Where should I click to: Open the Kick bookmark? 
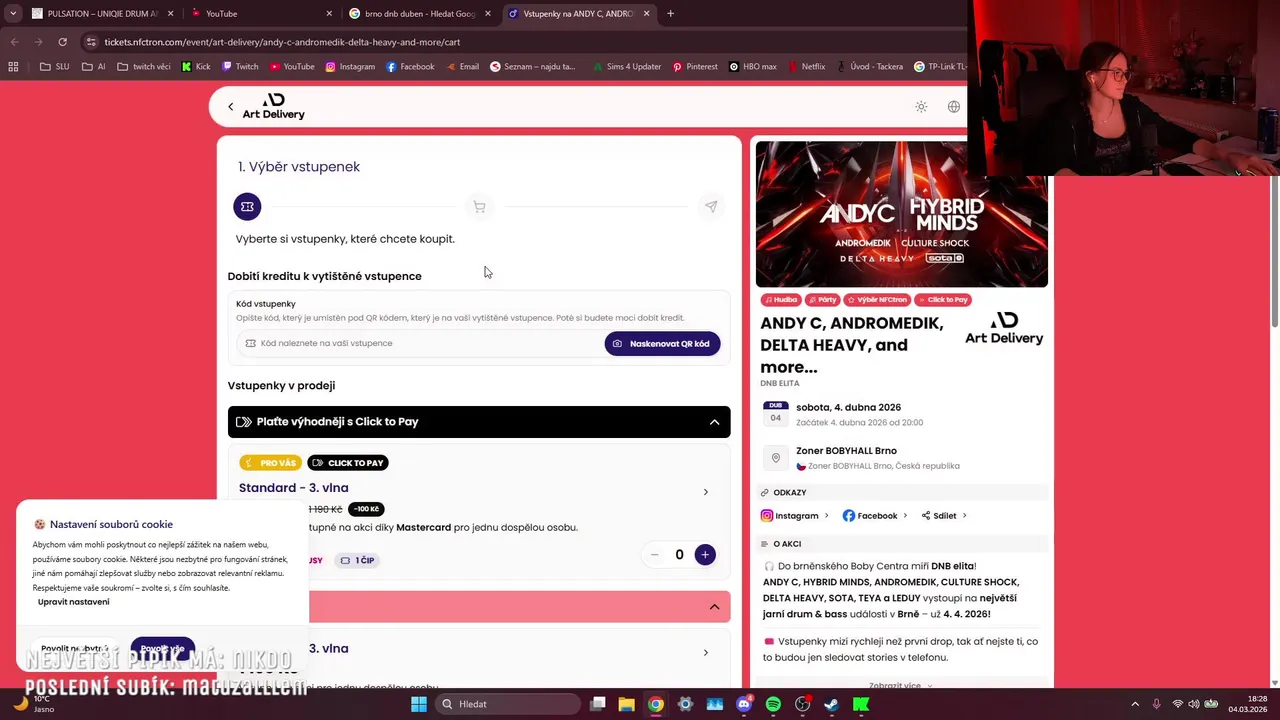[x=196, y=67]
